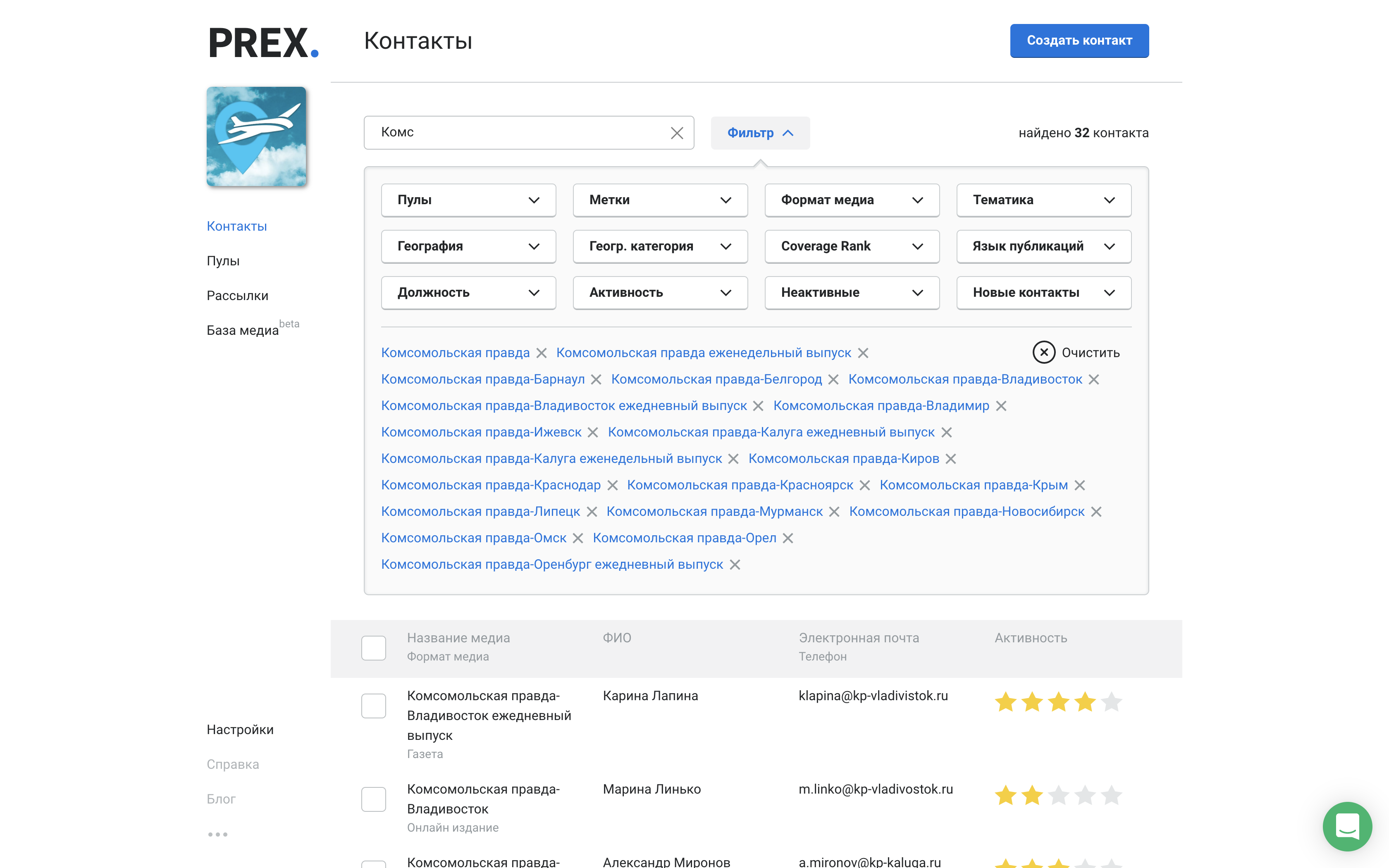The width and height of the screenshot is (1389, 868).
Task: Set Карина Лапина activity to five stars
Action: click(x=1111, y=701)
